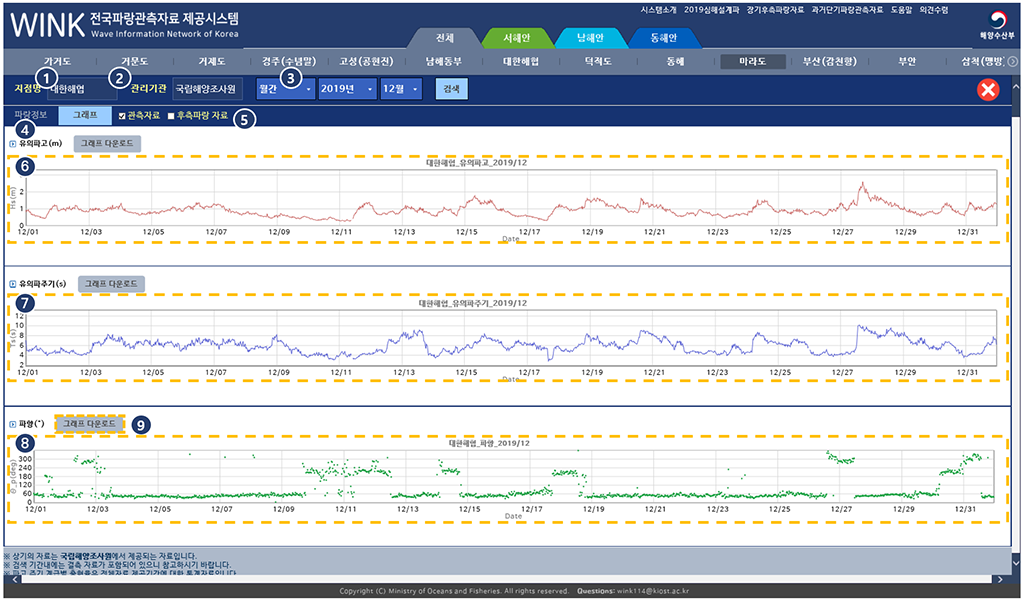Toggle the 관측자료 checkbox
The height and width of the screenshot is (601, 1024).
122,116
